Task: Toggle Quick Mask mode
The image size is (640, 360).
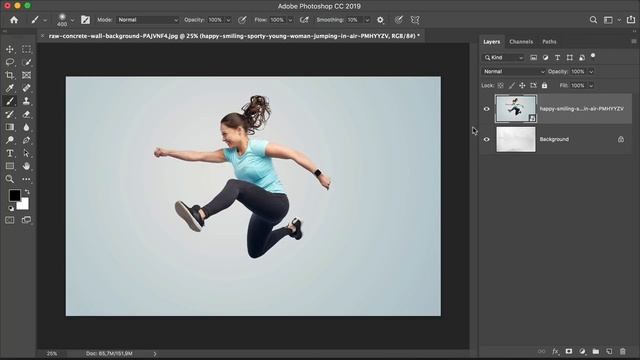Action: [10, 220]
